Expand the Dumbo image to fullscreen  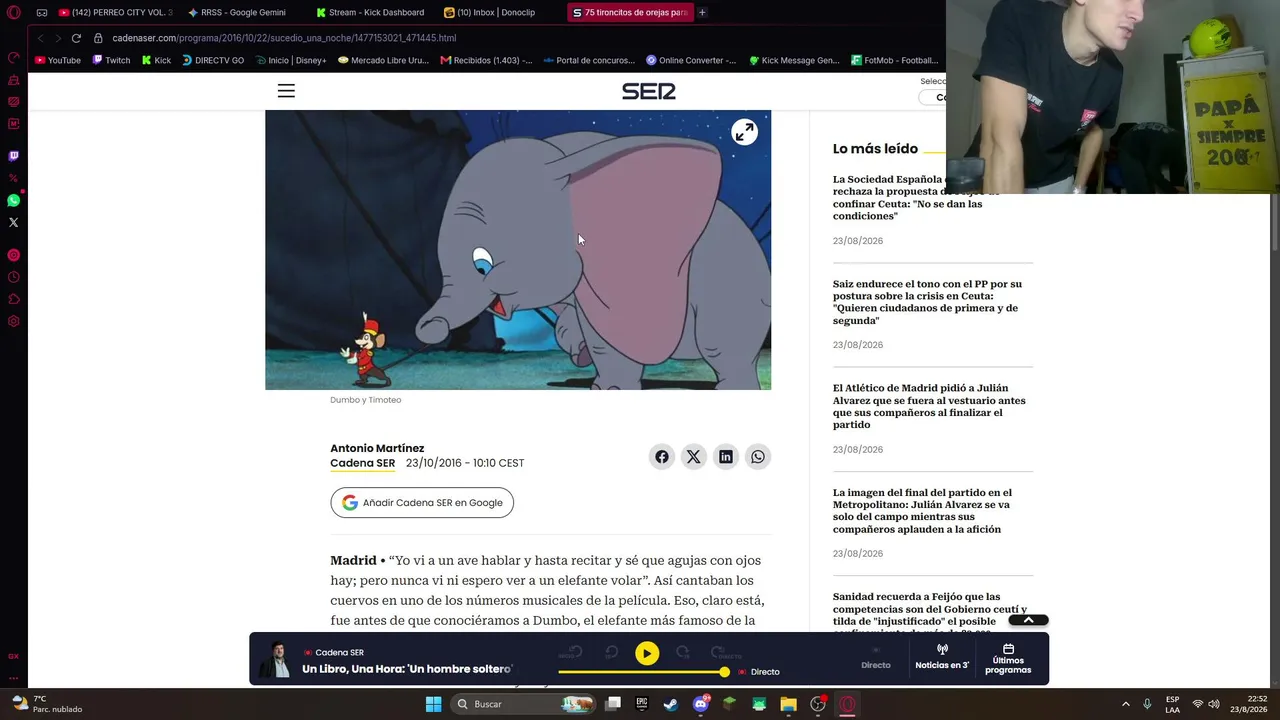(x=744, y=132)
